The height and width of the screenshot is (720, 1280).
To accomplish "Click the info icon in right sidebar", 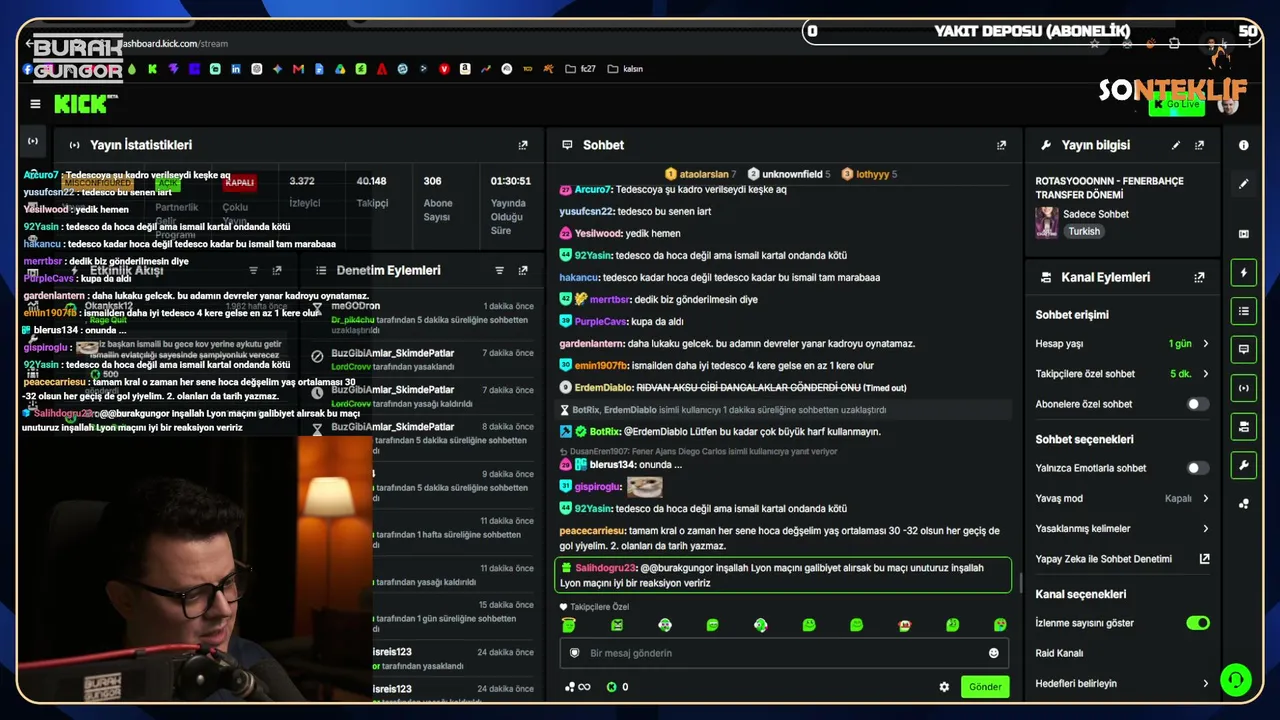I will click(1244, 145).
